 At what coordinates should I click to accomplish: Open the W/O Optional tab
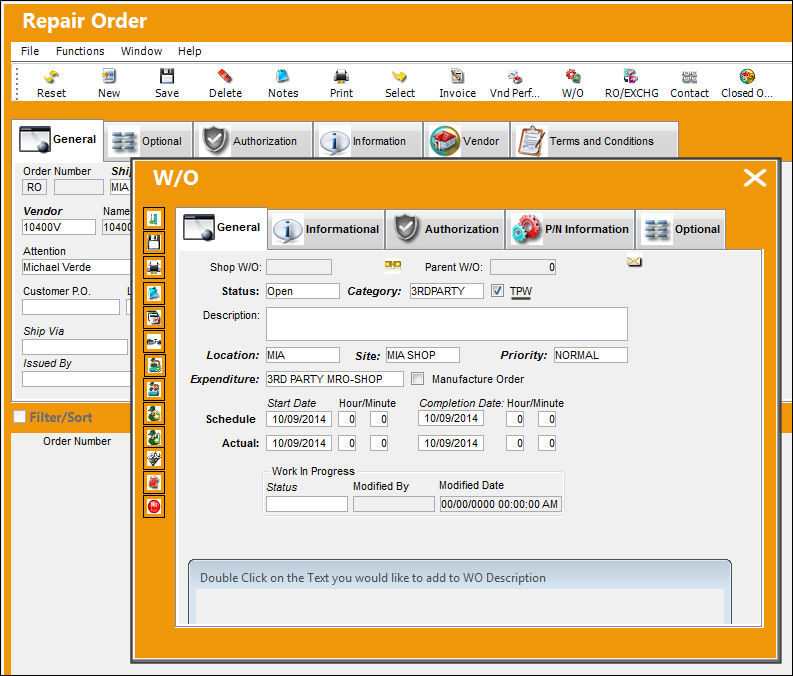681,229
